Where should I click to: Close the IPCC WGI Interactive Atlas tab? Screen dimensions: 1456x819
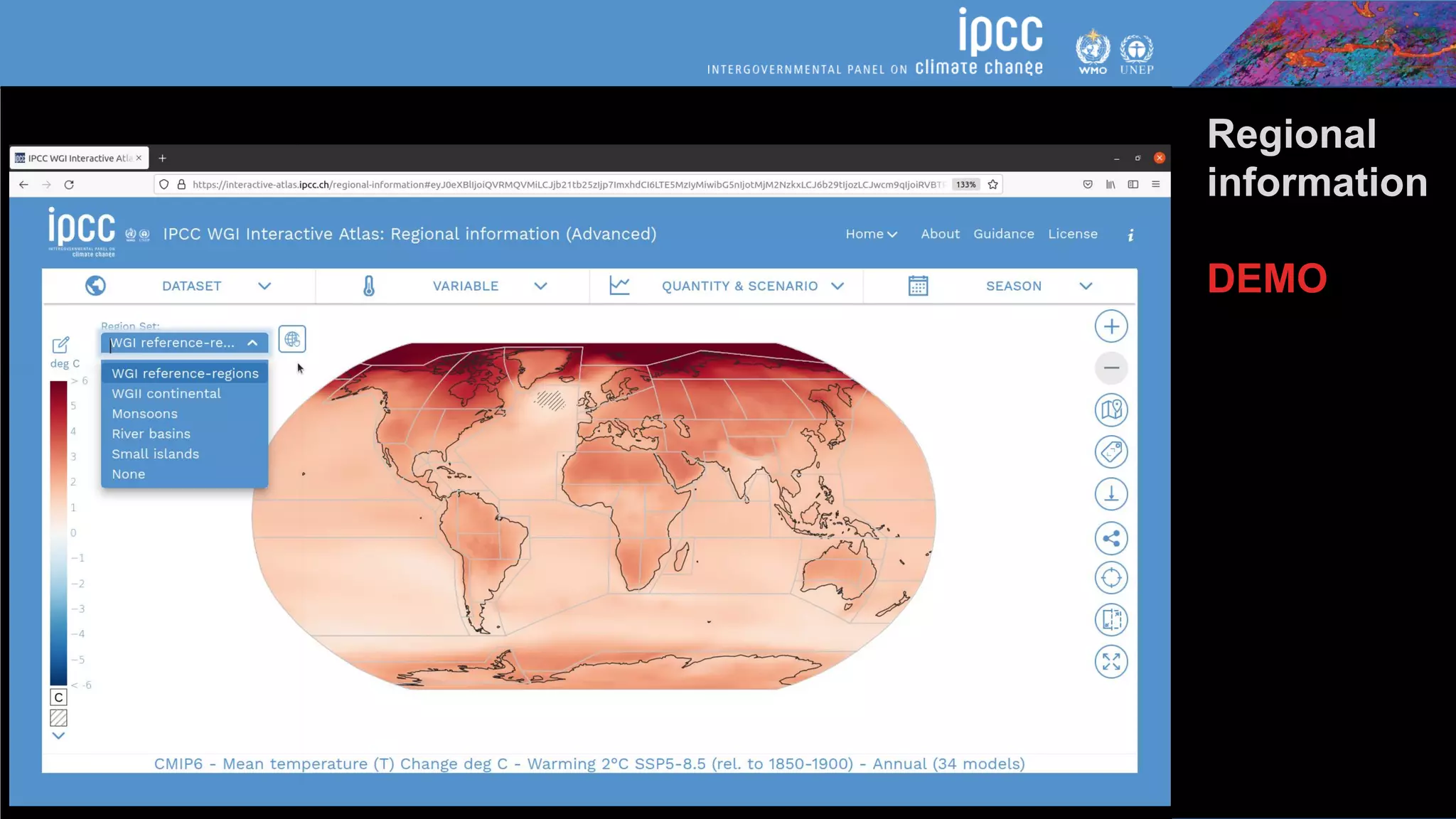coord(139,158)
